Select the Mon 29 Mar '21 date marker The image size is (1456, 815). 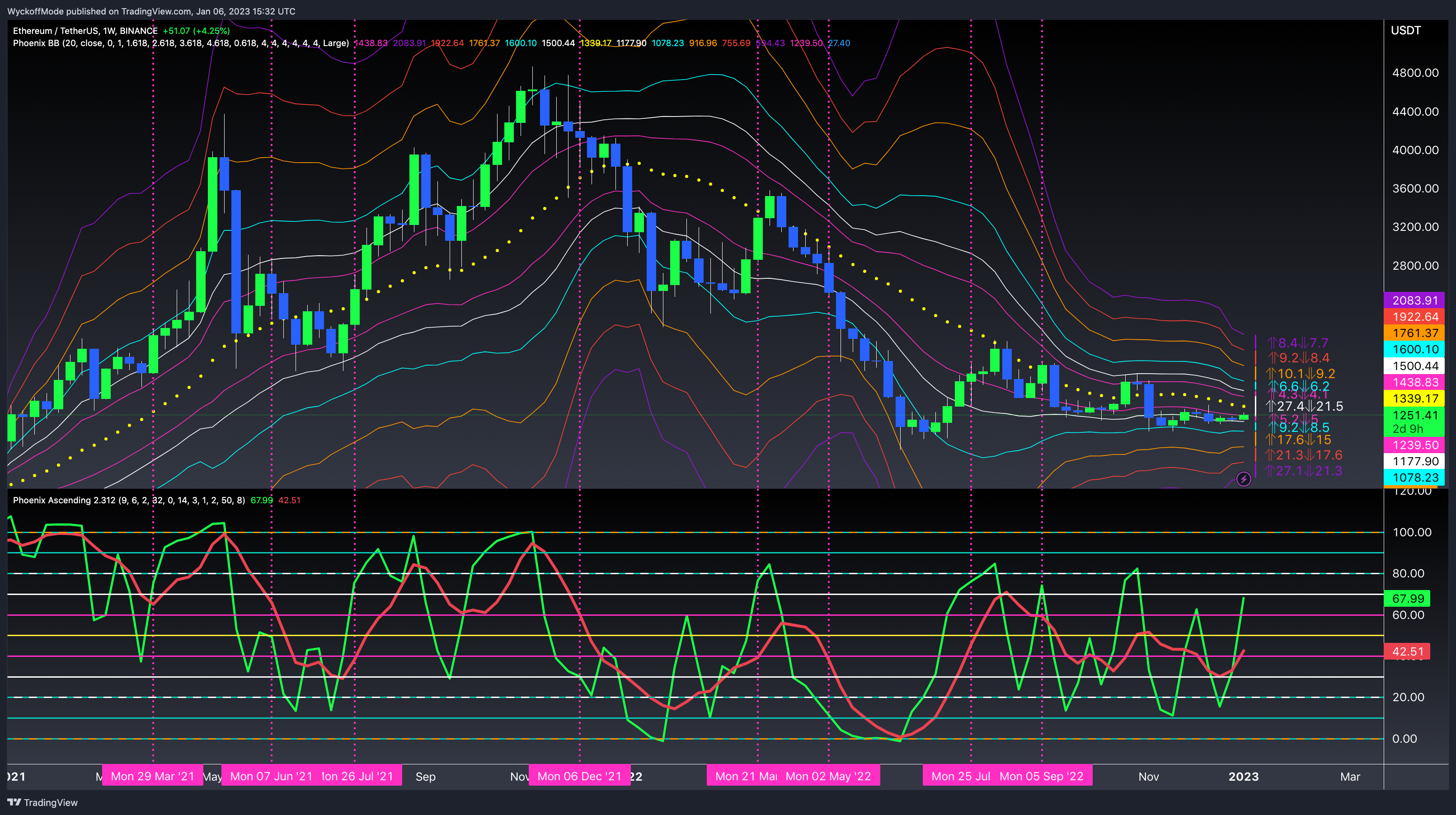click(x=153, y=776)
